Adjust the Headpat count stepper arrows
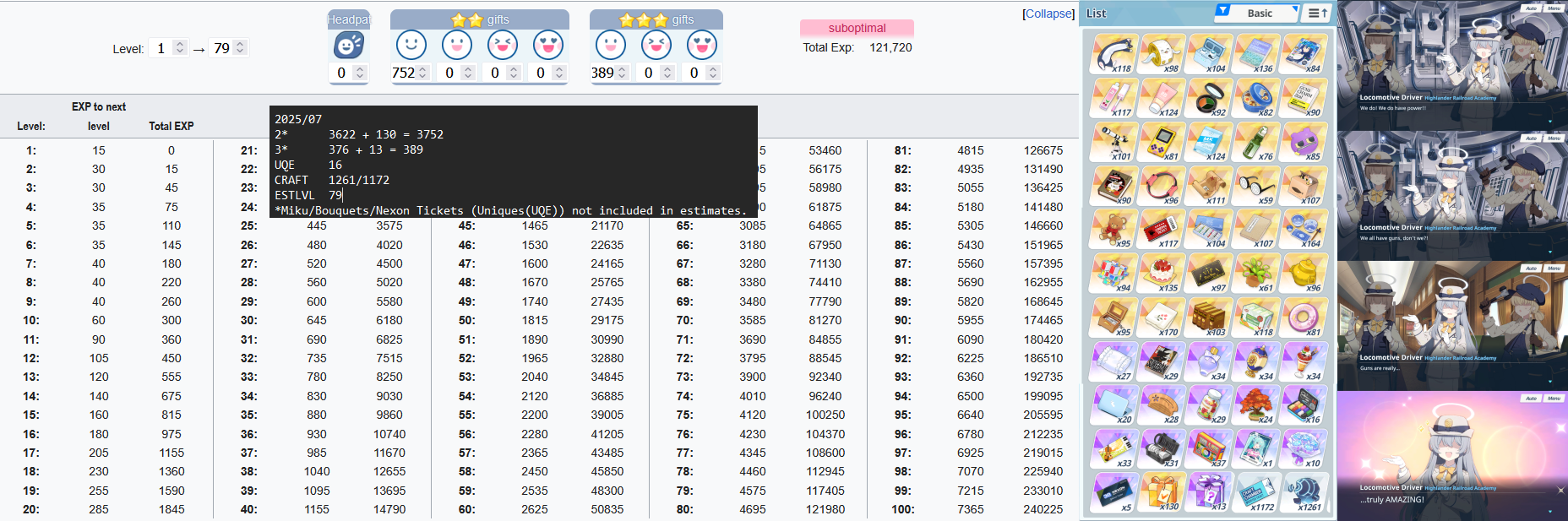The width and height of the screenshot is (1568, 521). (x=360, y=73)
